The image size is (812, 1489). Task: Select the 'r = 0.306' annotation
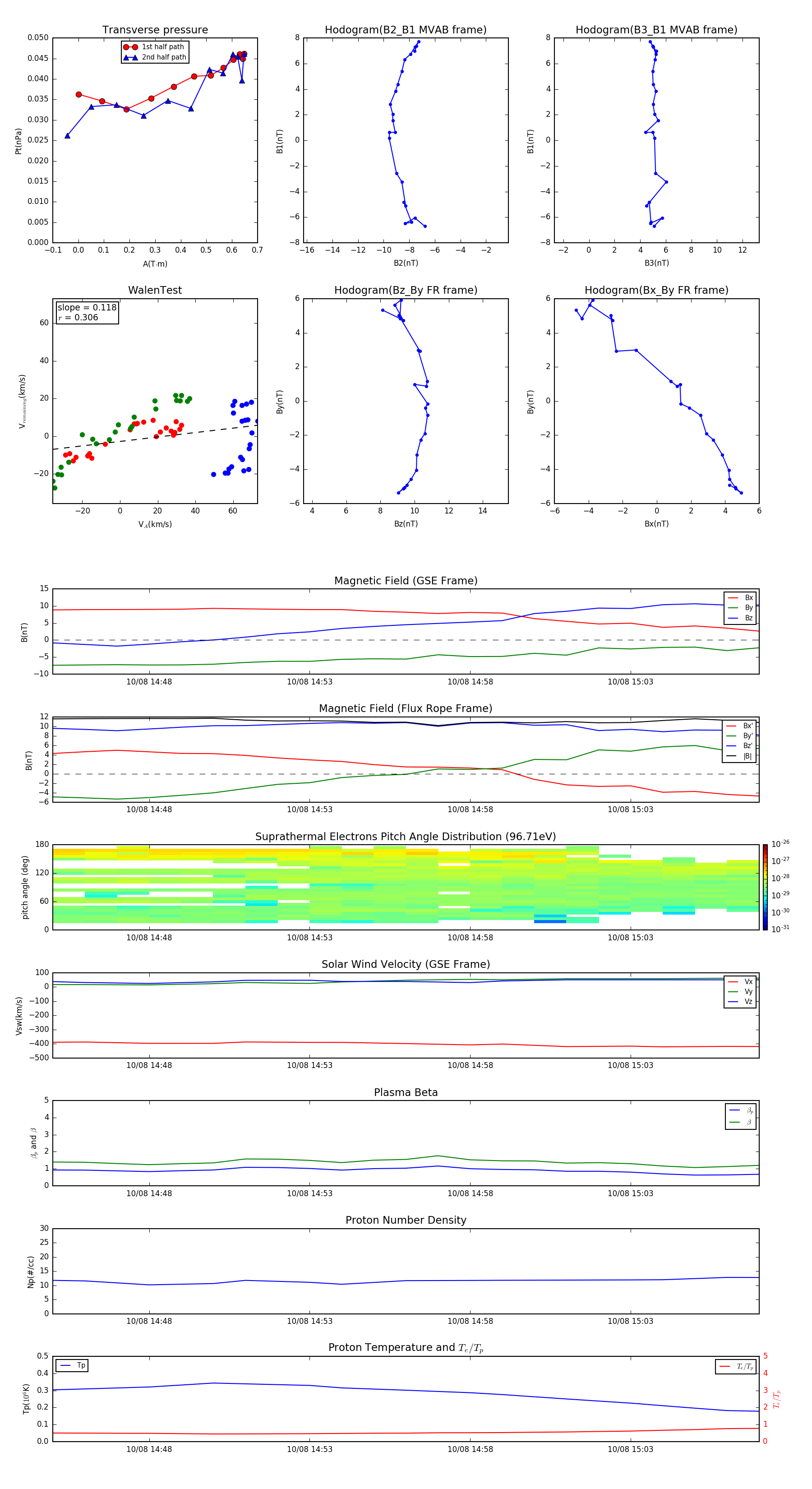(78, 317)
